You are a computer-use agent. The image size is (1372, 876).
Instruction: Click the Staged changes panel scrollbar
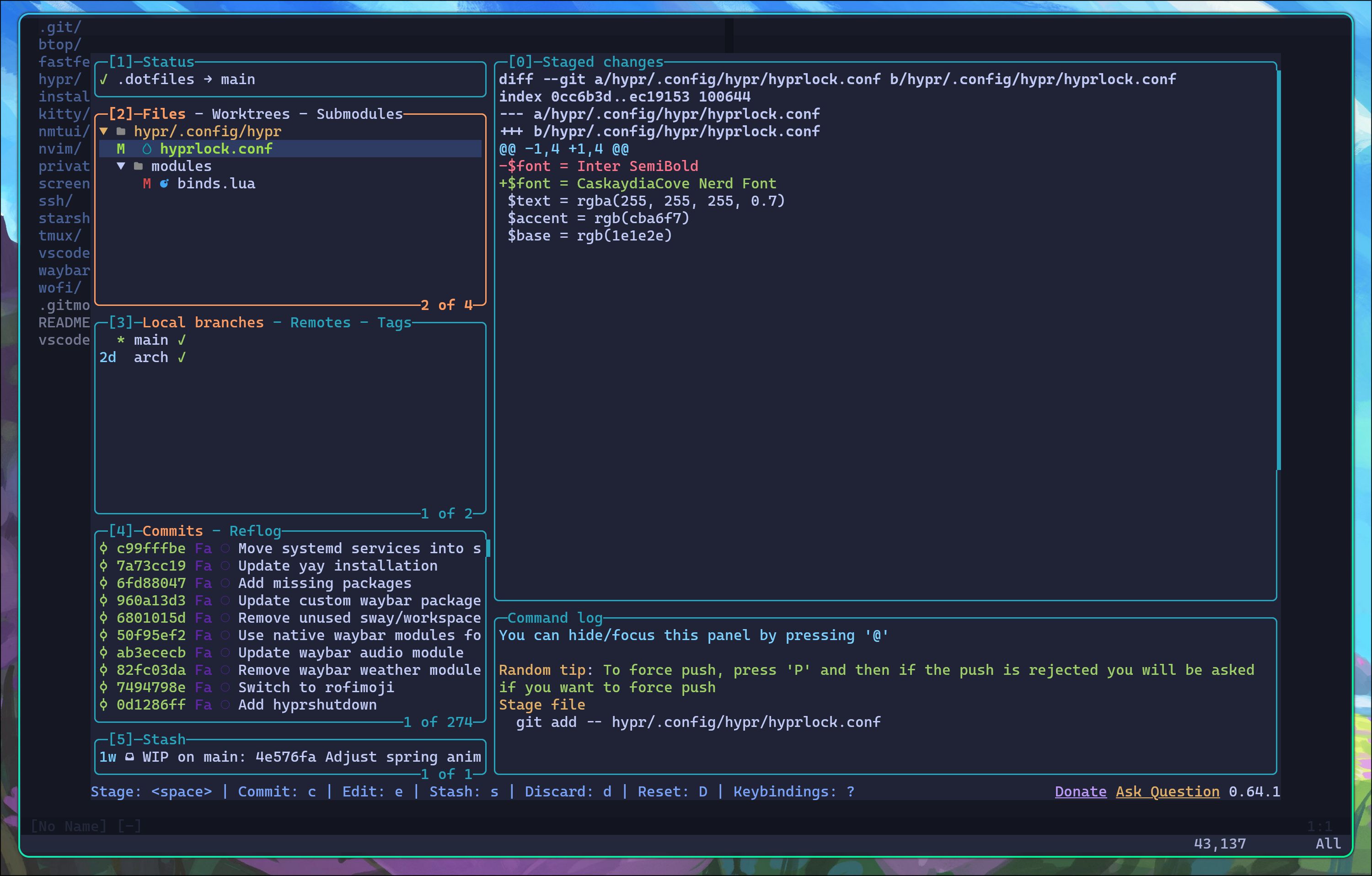tap(1279, 271)
